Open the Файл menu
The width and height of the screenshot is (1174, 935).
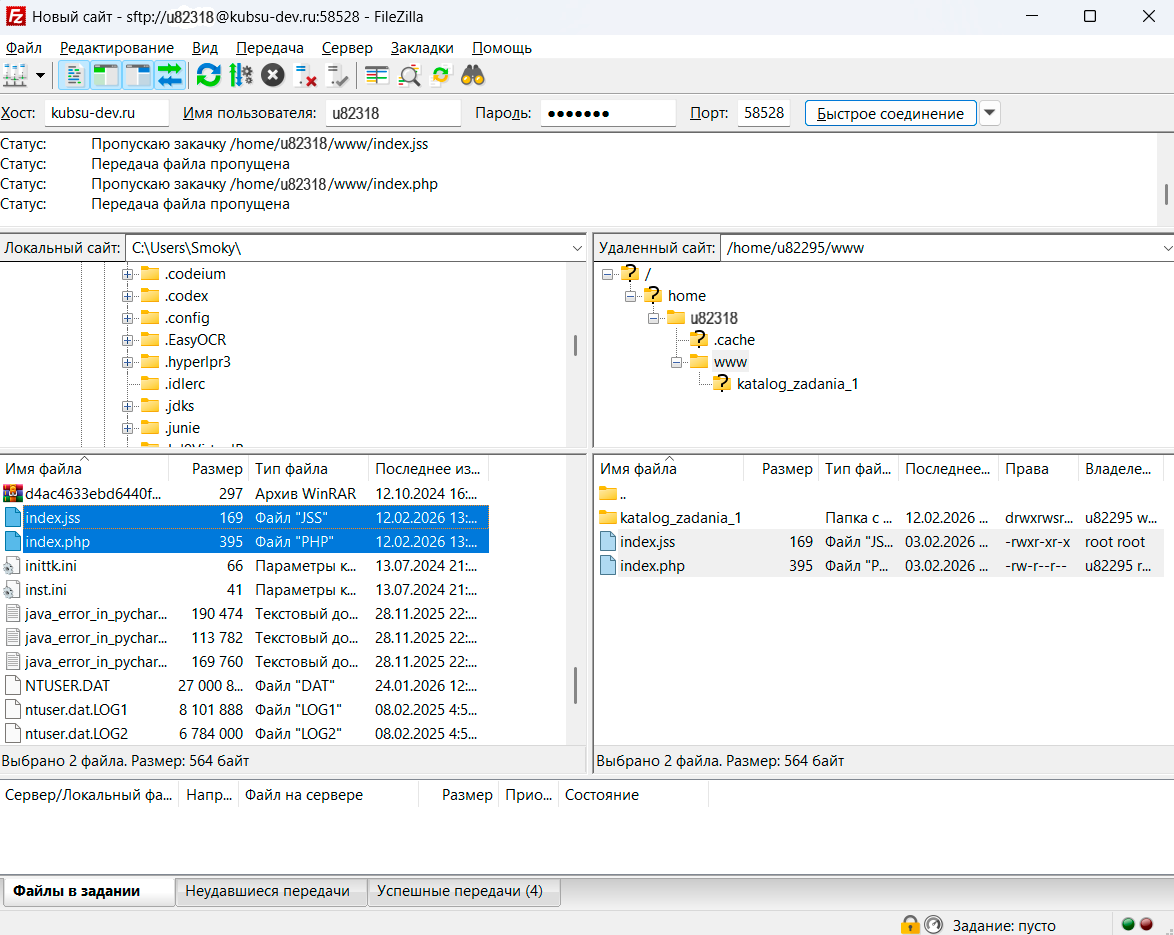pos(24,48)
